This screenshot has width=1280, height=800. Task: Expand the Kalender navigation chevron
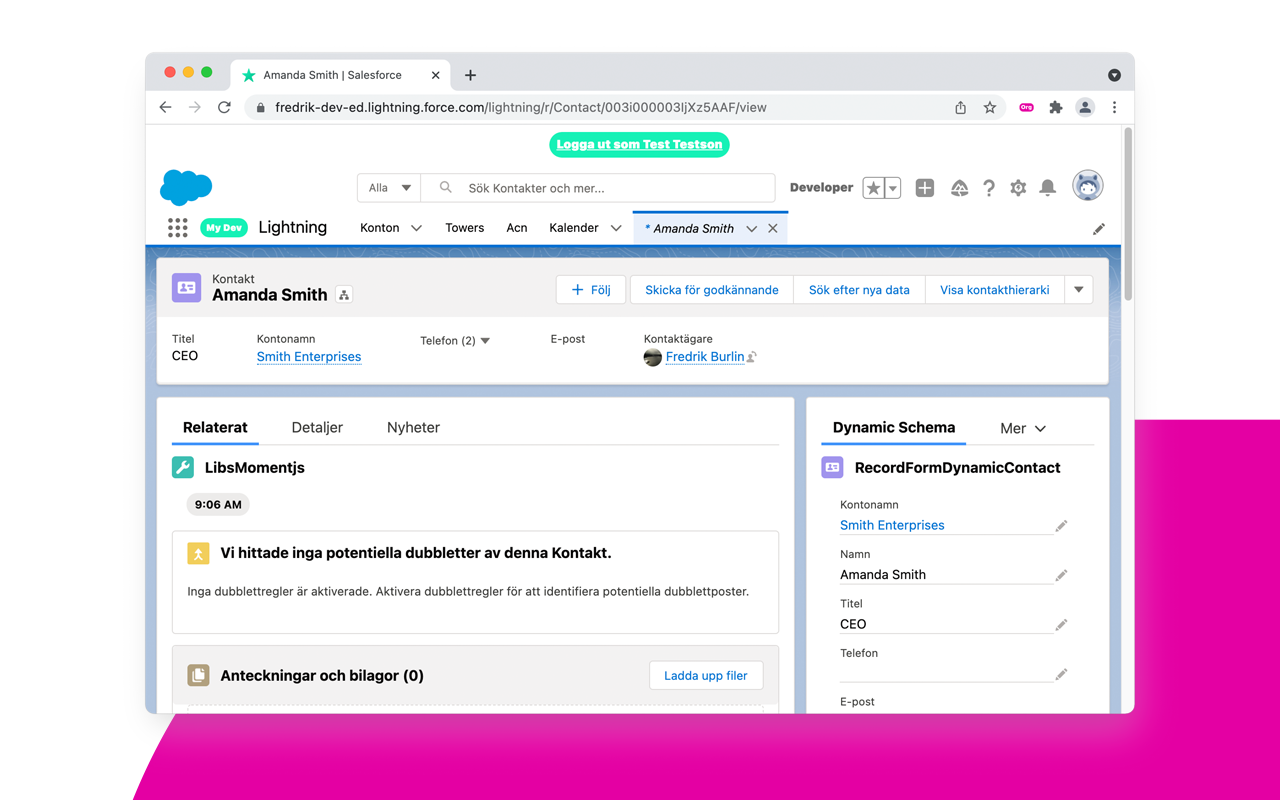616,229
